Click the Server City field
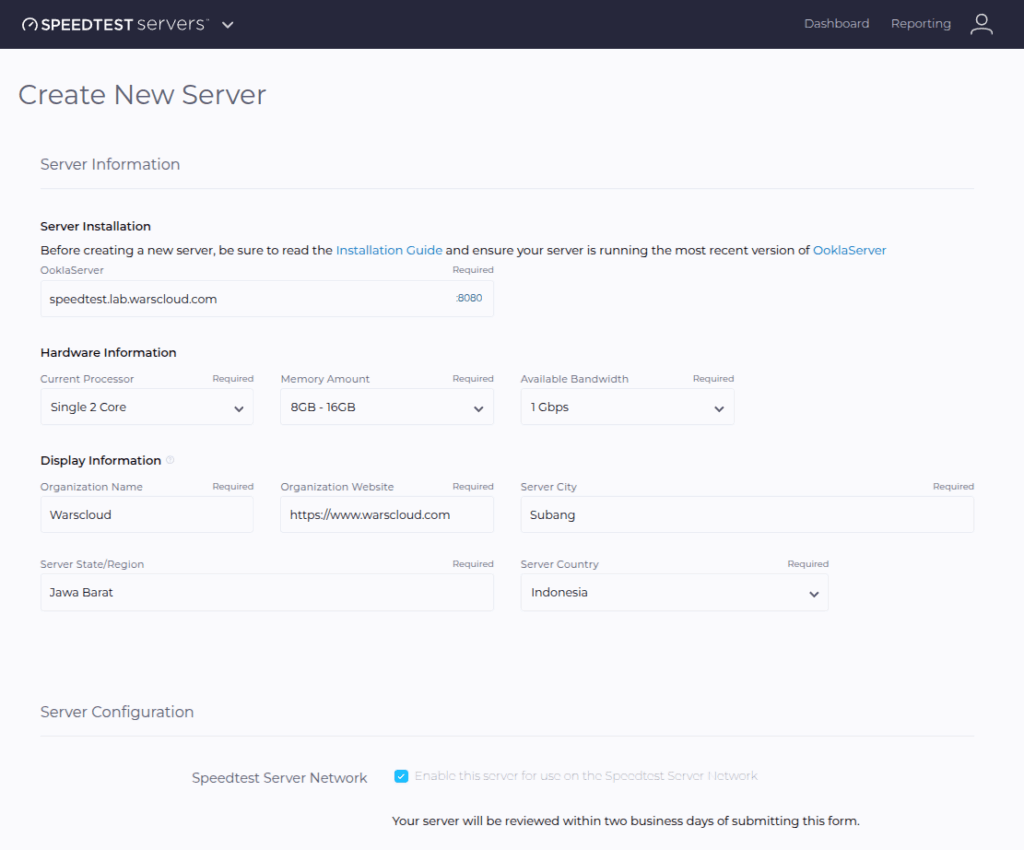The width and height of the screenshot is (1024, 850). 747,514
